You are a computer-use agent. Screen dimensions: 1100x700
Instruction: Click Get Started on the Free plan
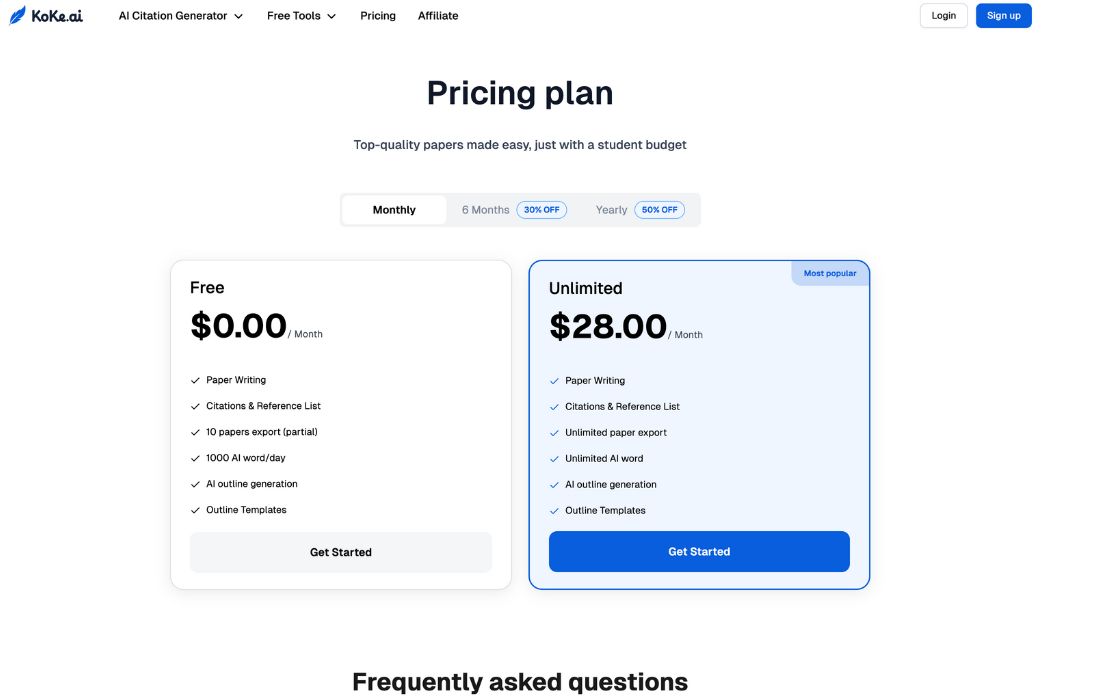point(341,552)
